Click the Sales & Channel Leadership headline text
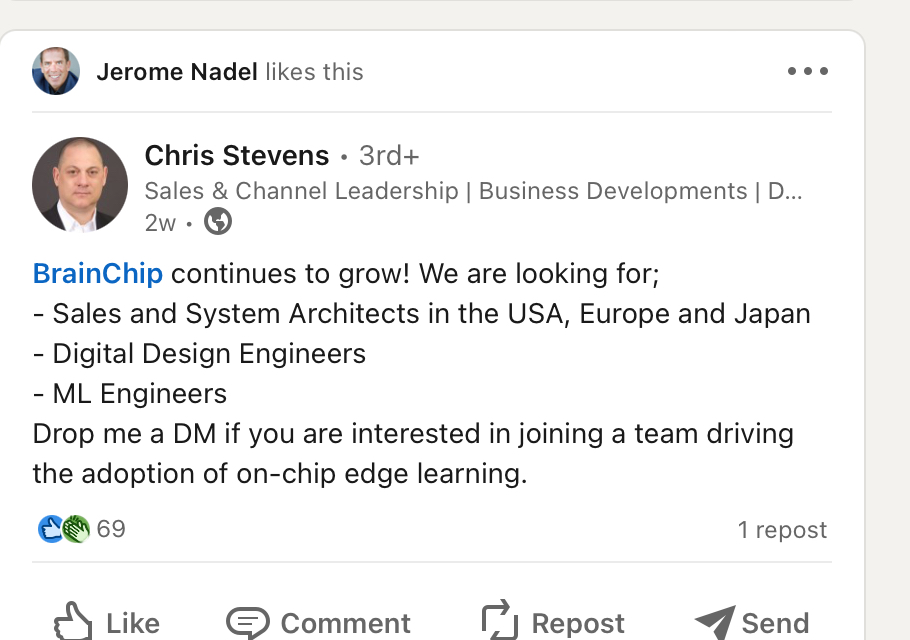Screen dimensions: 910x640 pyautogui.click(x=474, y=191)
